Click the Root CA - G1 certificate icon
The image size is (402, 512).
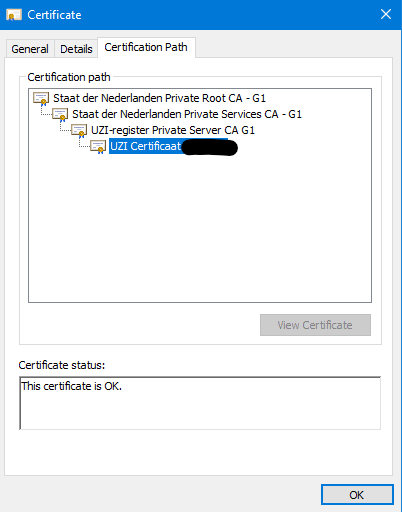[41, 99]
